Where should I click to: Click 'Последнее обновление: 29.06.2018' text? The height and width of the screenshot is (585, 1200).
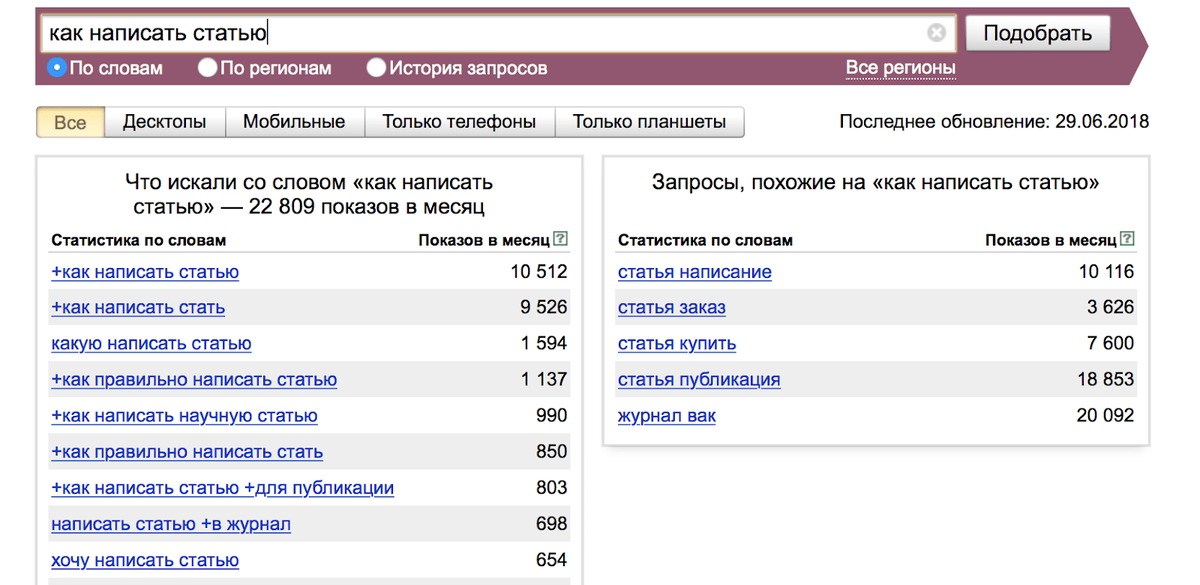[x=994, y=122]
